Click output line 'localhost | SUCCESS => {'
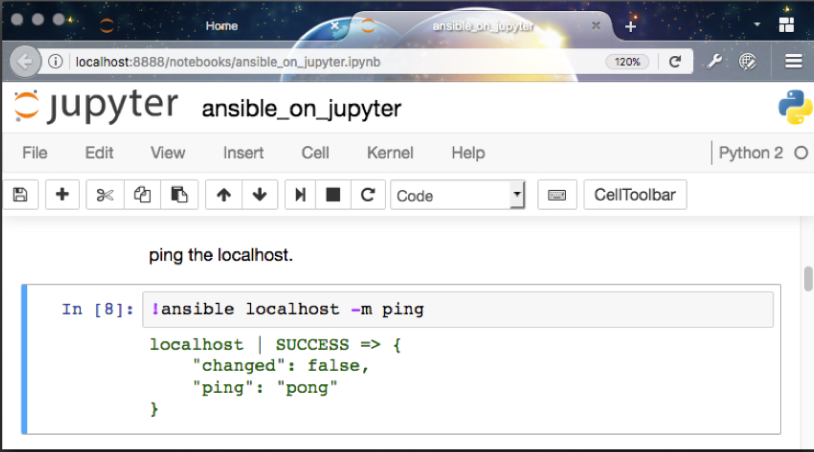Viewport: 814px width, 452px height. point(275,345)
